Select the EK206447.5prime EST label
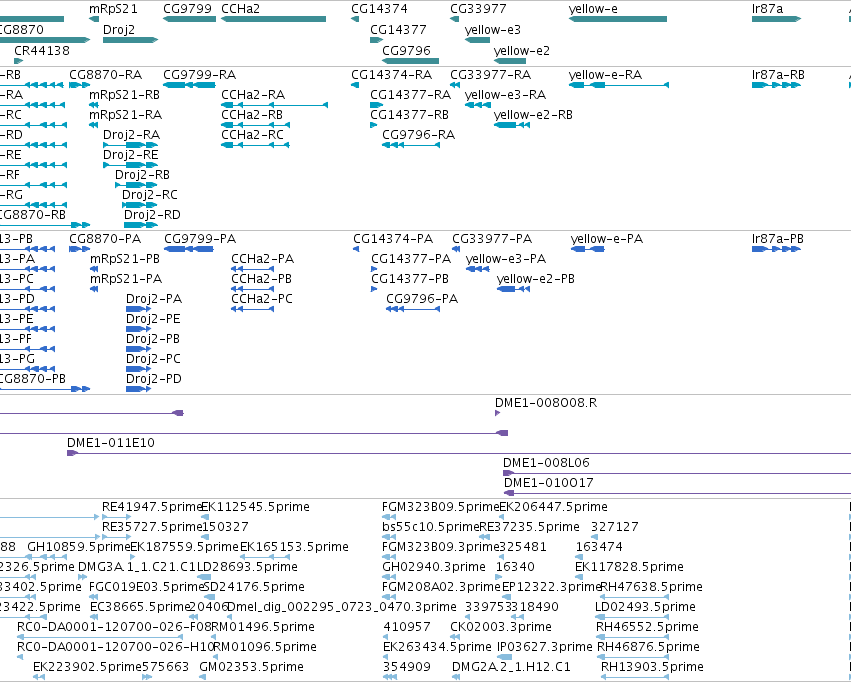The image size is (851, 682). point(554,507)
